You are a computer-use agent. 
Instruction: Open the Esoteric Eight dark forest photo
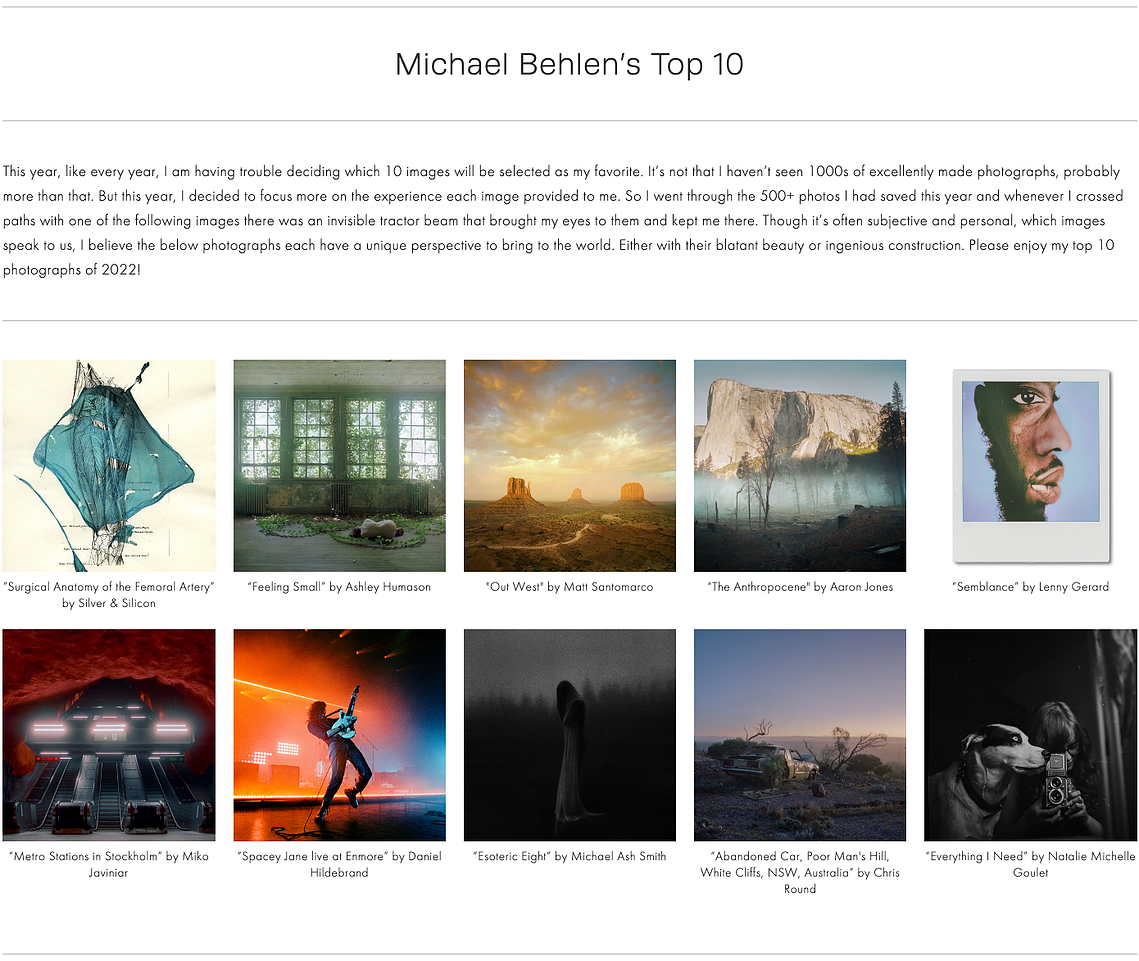point(570,735)
